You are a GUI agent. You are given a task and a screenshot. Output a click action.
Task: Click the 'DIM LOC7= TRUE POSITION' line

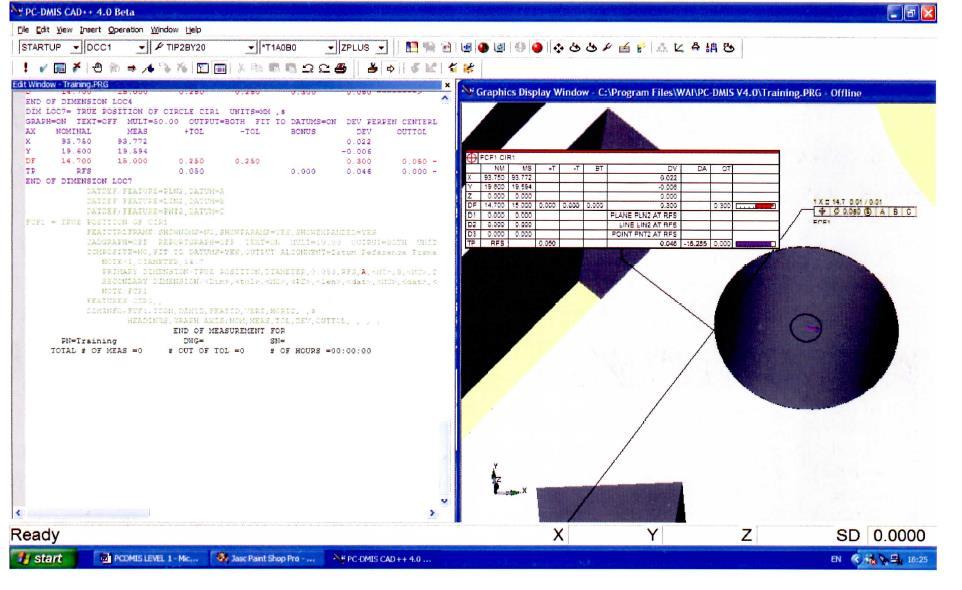[156, 112]
